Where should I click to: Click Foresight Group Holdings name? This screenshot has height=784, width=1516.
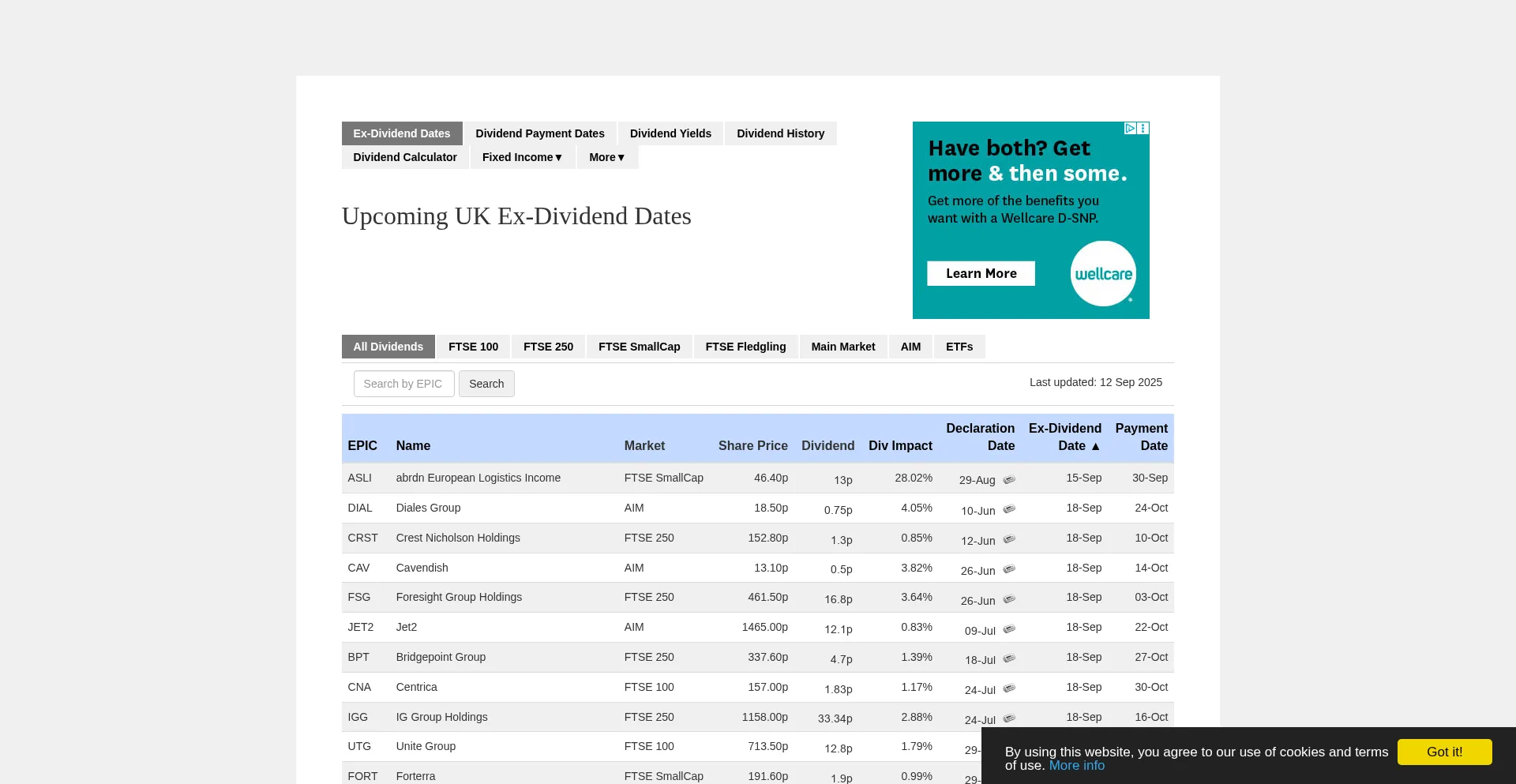pos(459,597)
